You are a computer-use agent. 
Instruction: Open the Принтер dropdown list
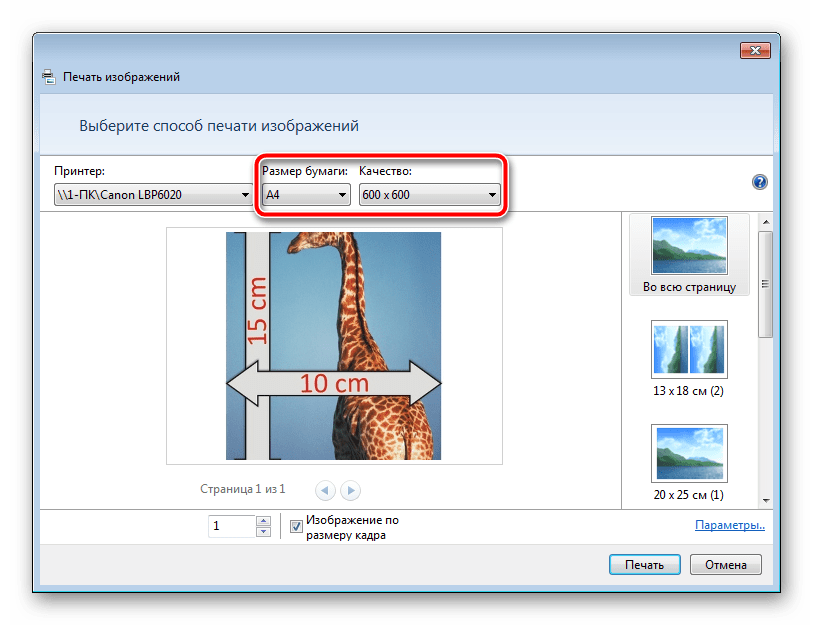pyautogui.click(x=152, y=195)
